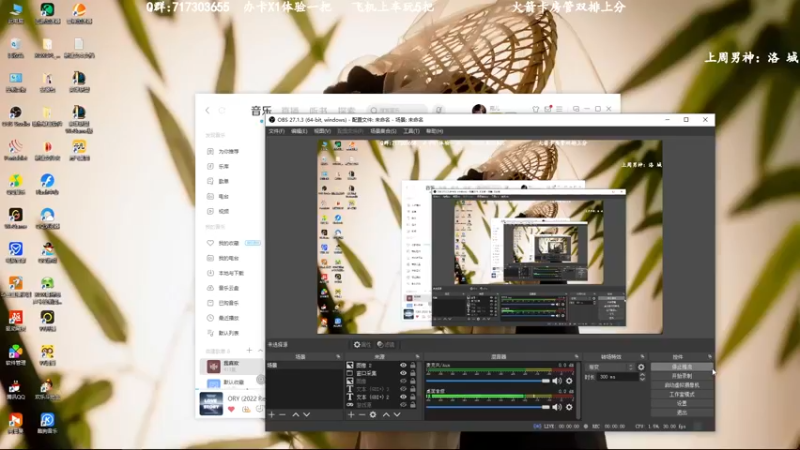
Task: Lock the 图像 2 source
Action: (413, 365)
